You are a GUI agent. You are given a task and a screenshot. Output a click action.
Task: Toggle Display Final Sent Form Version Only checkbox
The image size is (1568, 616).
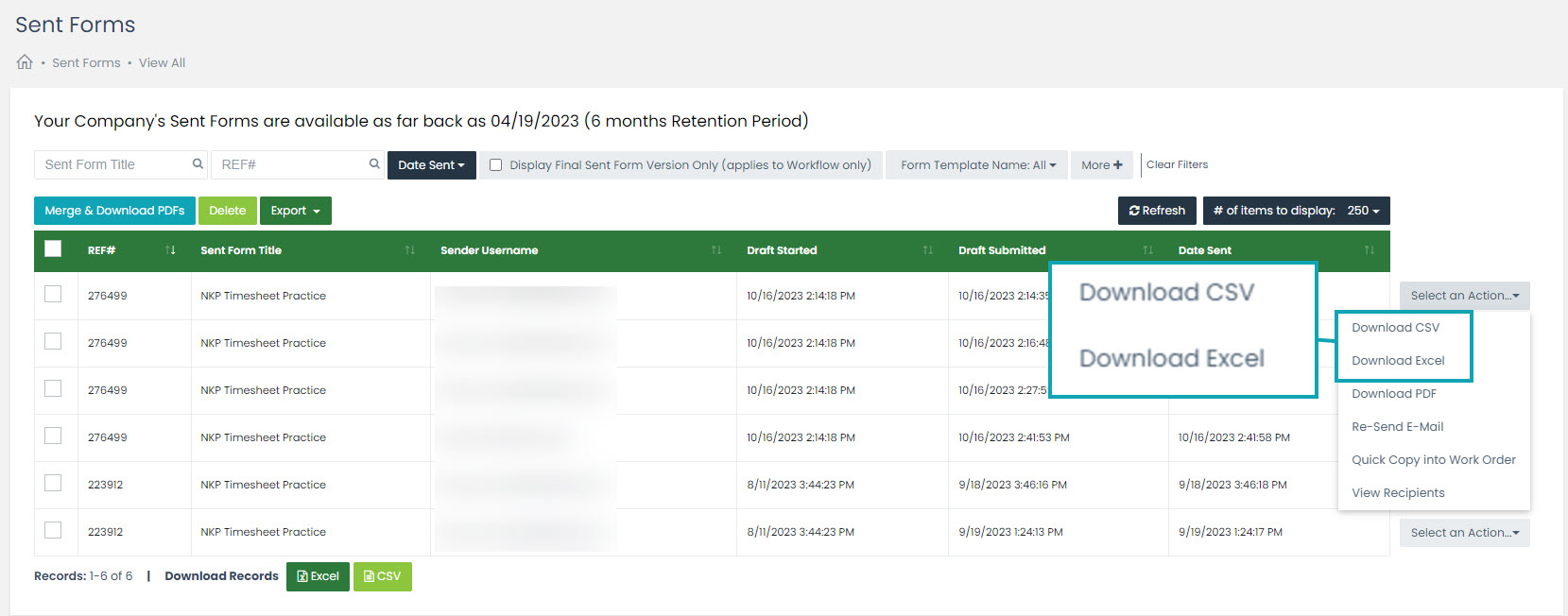coord(495,165)
